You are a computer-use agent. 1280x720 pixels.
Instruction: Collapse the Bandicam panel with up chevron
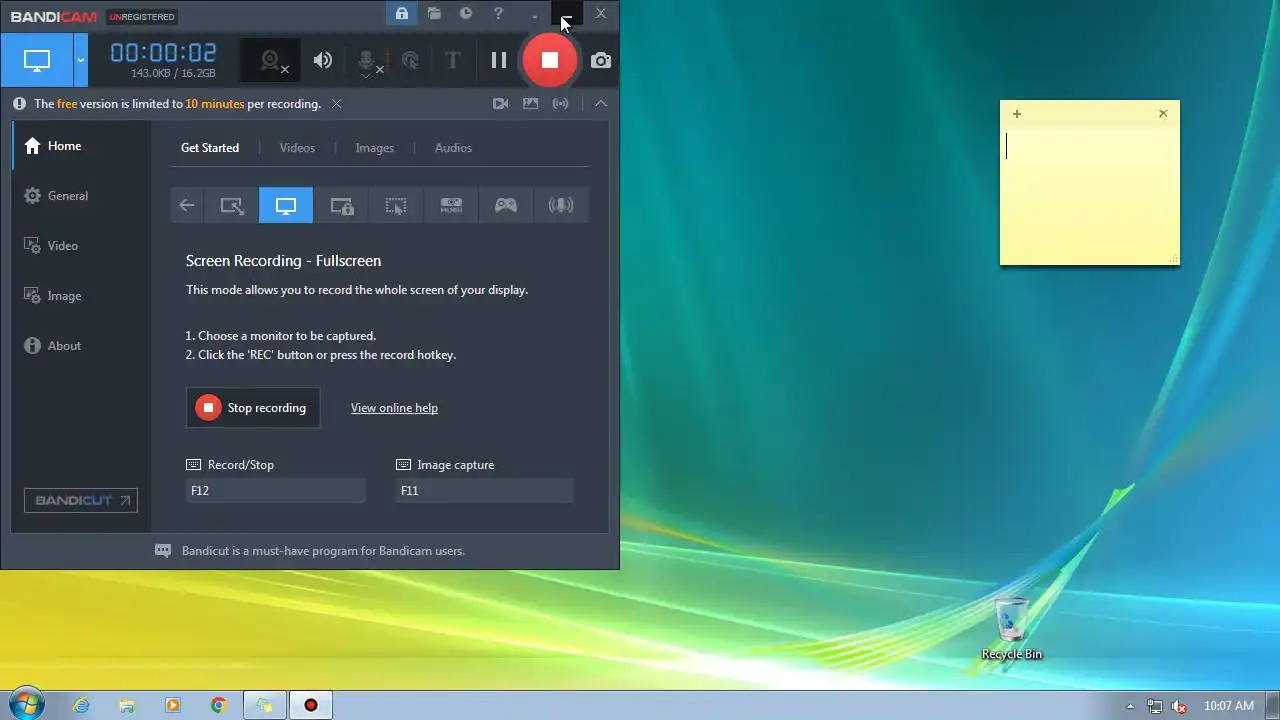601,103
